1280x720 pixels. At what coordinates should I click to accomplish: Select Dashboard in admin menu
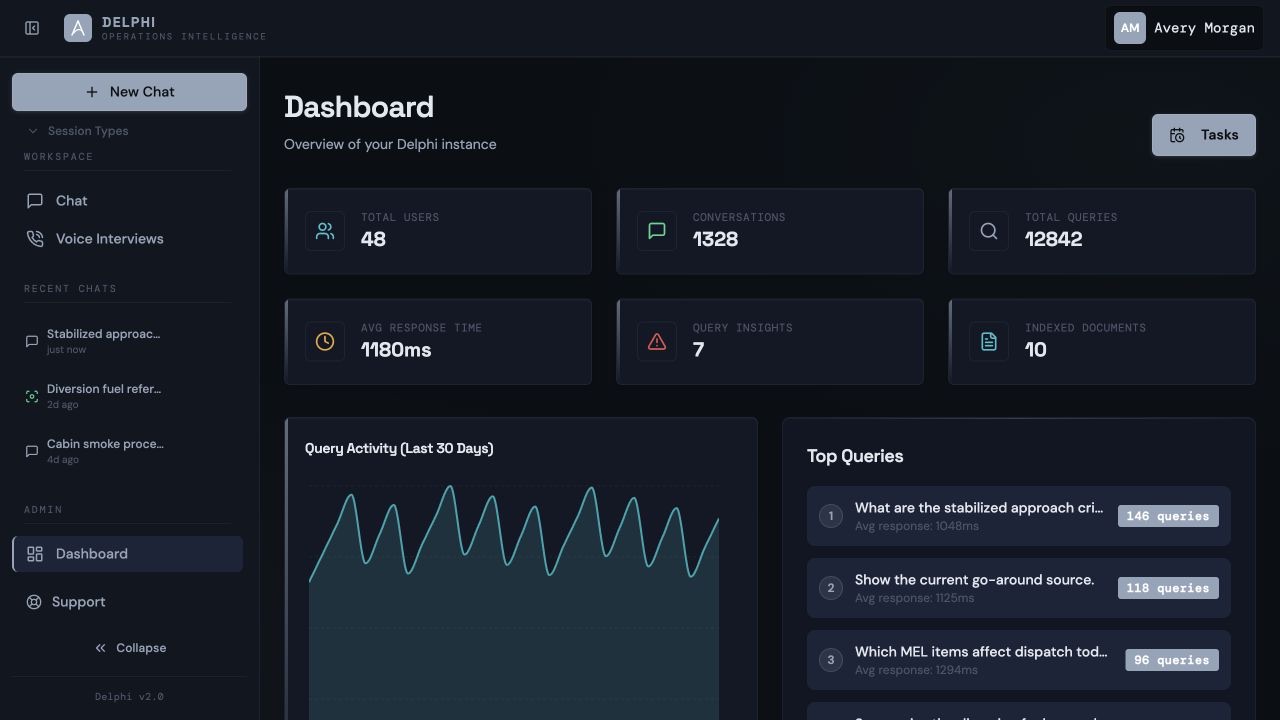[x=127, y=554]
